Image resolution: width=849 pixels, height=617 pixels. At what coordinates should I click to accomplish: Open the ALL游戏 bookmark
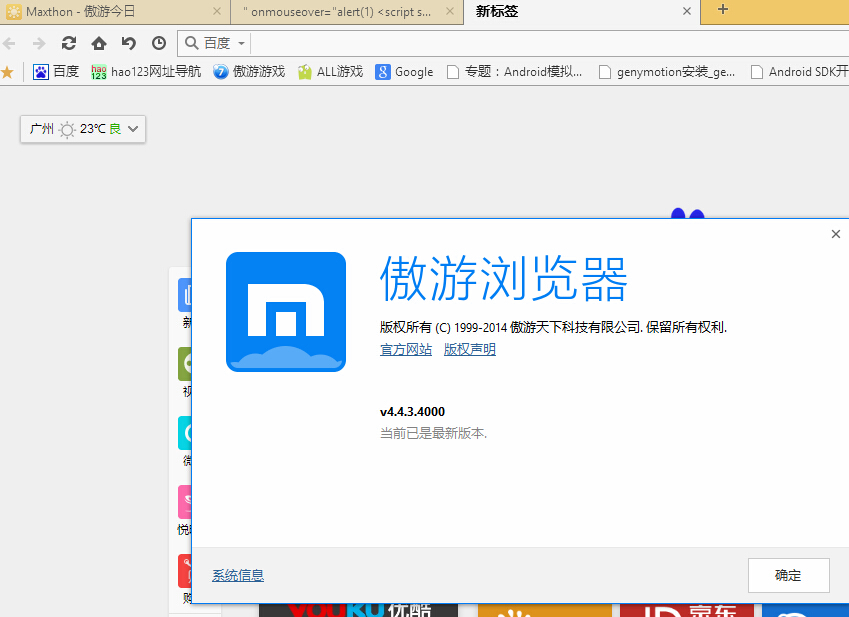click(330, 71)
